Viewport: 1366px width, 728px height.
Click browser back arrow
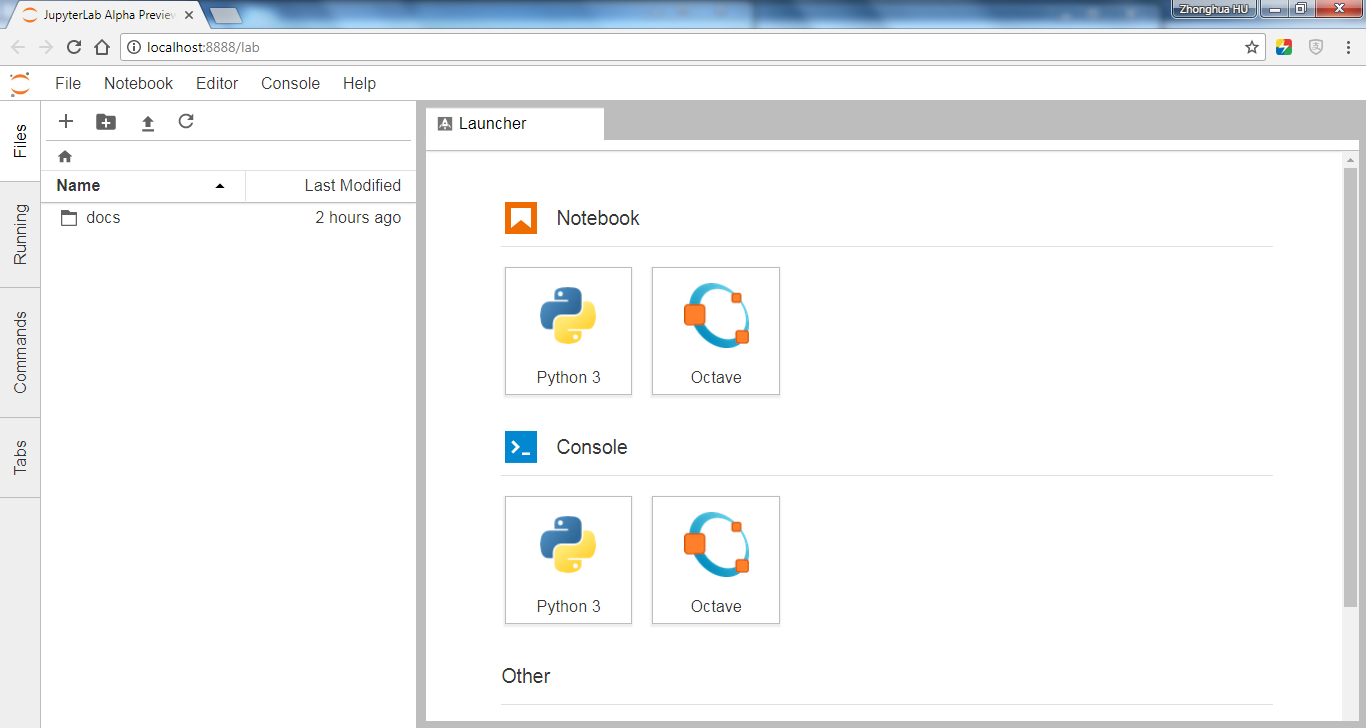pyautogui.click(x=18, y=47)
